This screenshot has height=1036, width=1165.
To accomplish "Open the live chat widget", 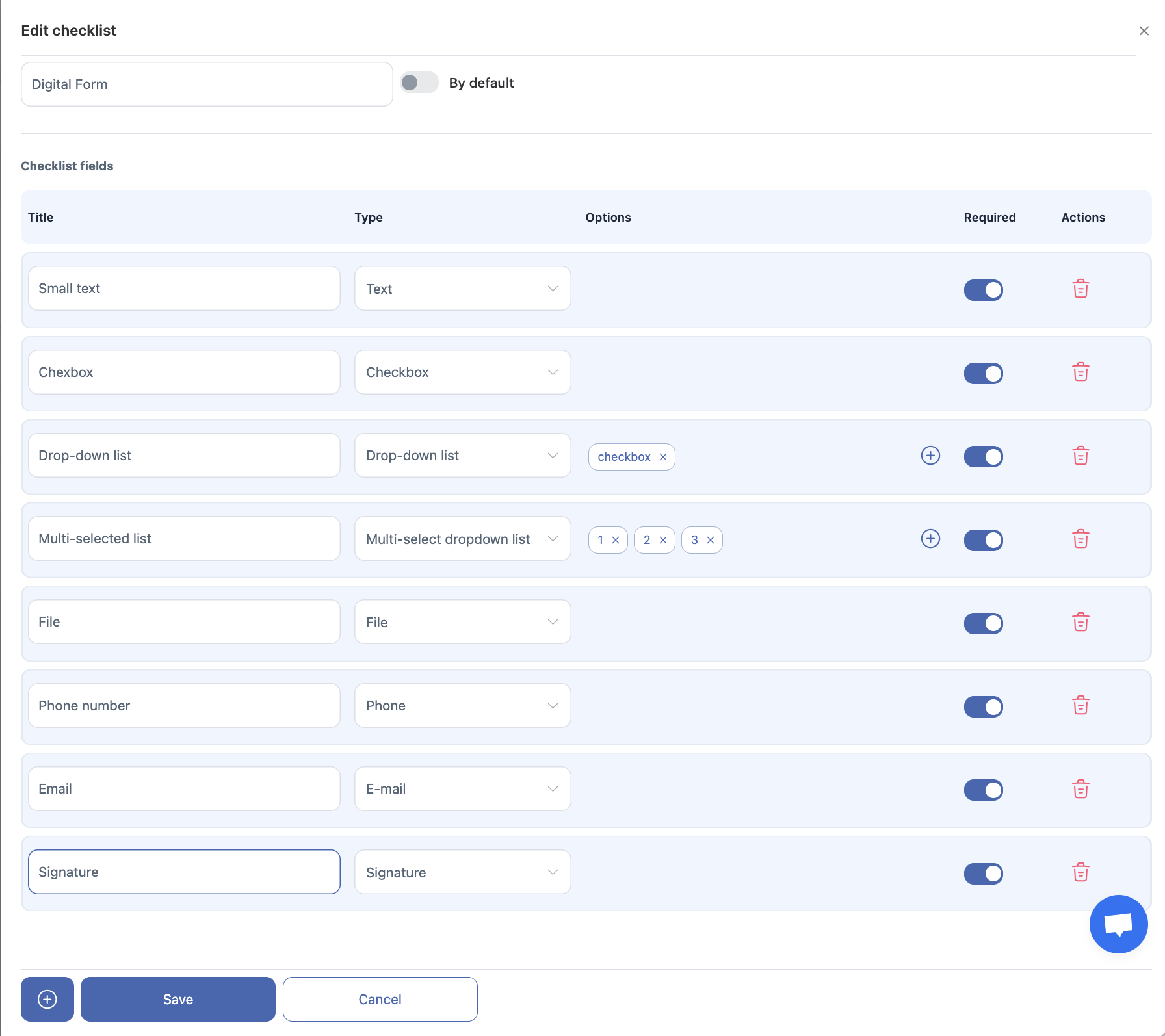I will pyautogui.click(x=1118, y=924).
